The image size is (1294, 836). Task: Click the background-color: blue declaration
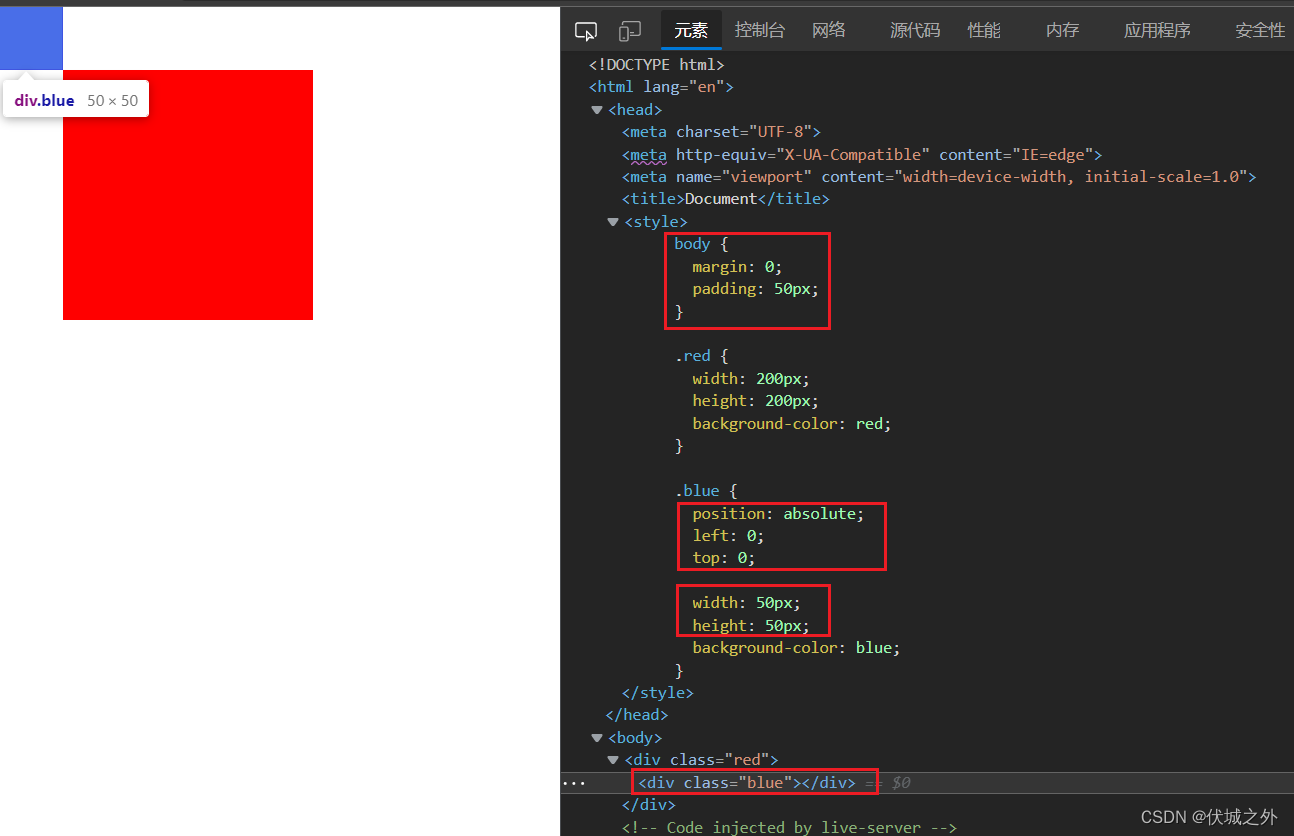tap(797, 648)
